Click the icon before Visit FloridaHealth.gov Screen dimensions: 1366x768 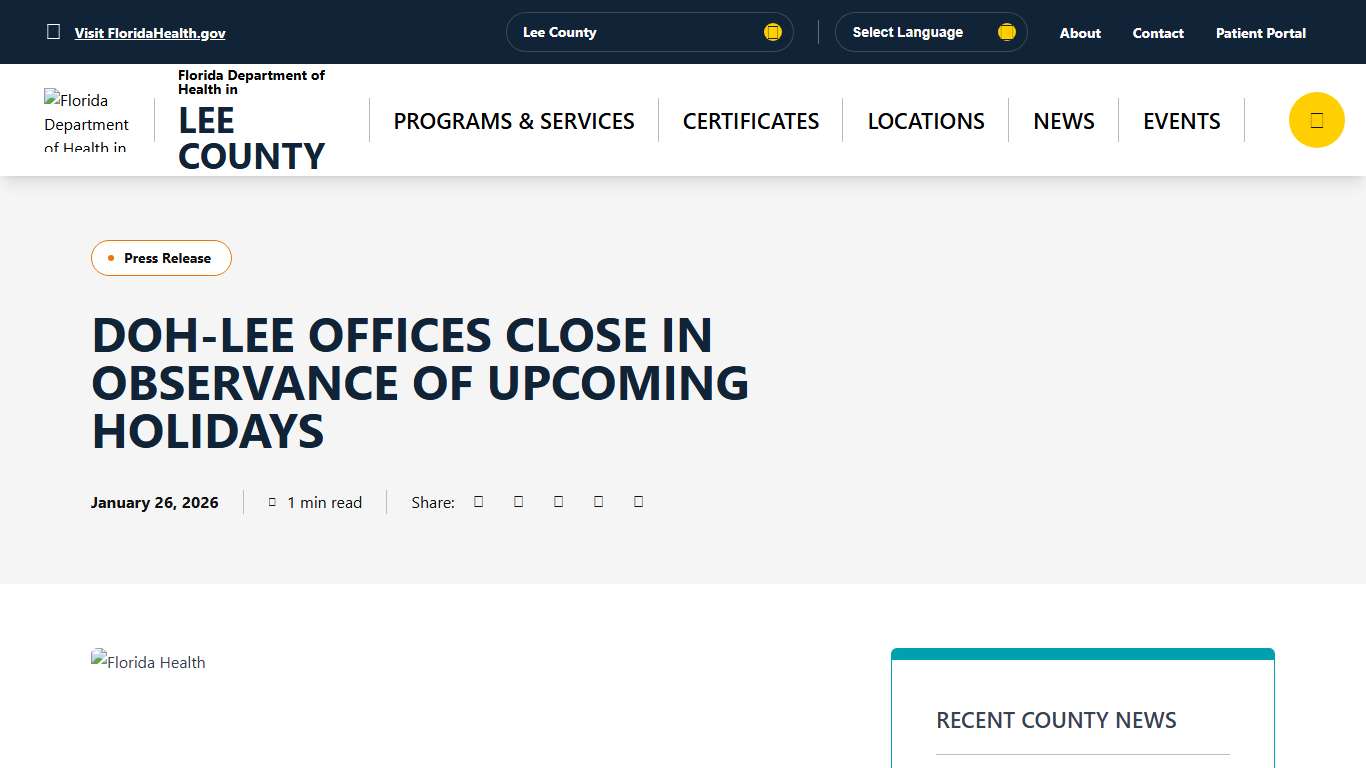53,31
